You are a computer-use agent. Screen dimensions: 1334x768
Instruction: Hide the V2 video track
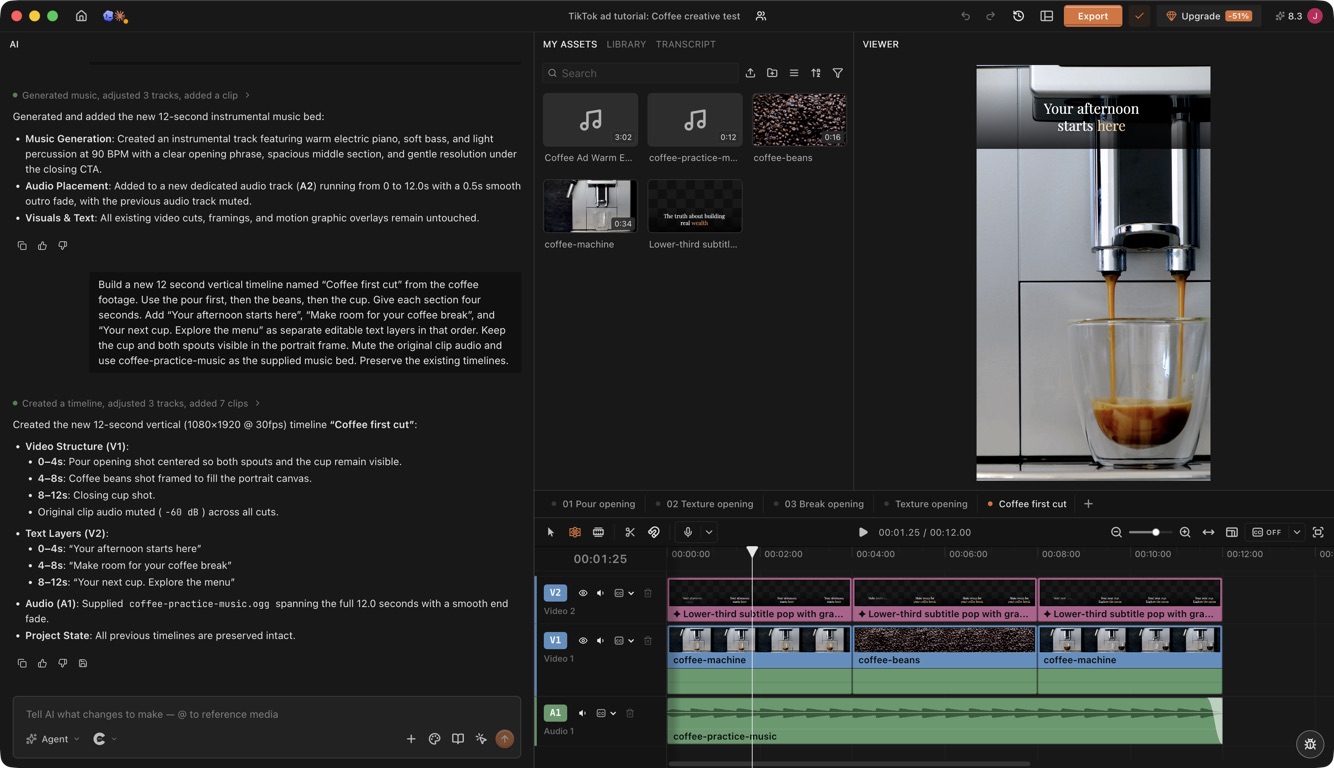[583, 593]
